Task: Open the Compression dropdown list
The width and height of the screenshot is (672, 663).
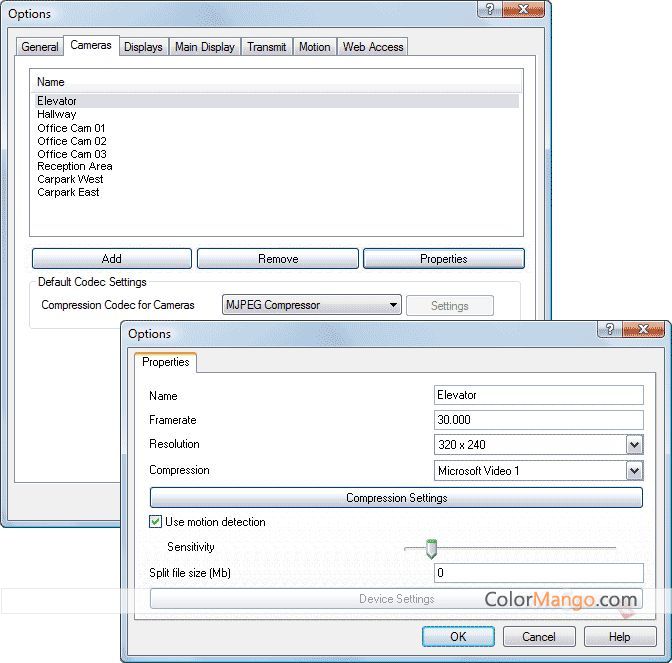Action: tap(634, 471)
